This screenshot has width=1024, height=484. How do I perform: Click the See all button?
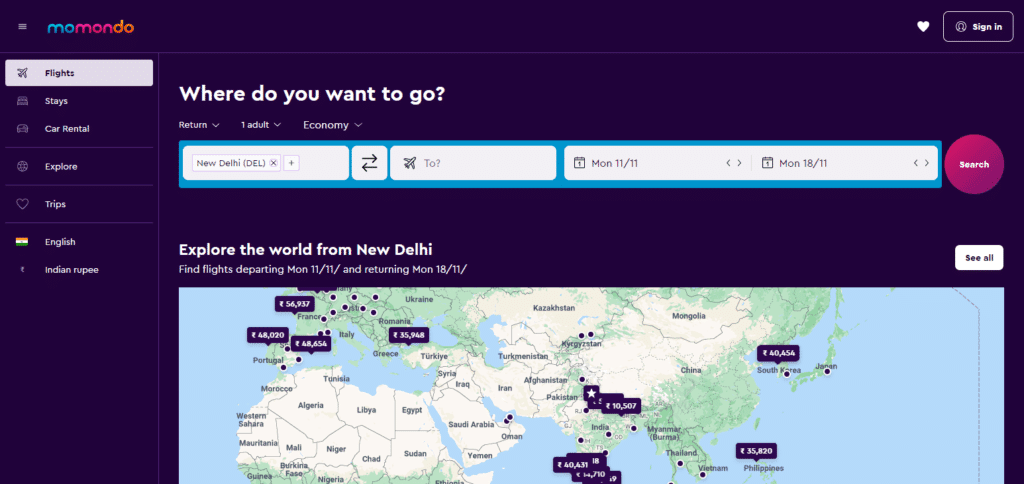(979, 258)
